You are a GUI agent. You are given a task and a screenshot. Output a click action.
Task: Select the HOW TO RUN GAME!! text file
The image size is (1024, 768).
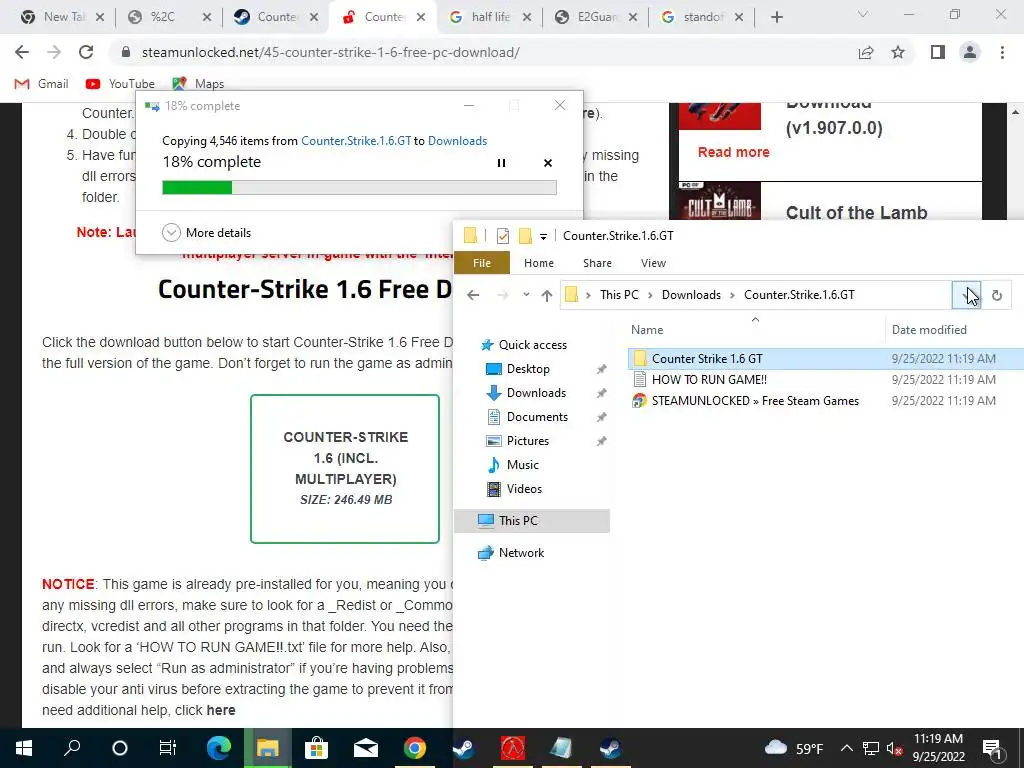(x=709, y=379)
